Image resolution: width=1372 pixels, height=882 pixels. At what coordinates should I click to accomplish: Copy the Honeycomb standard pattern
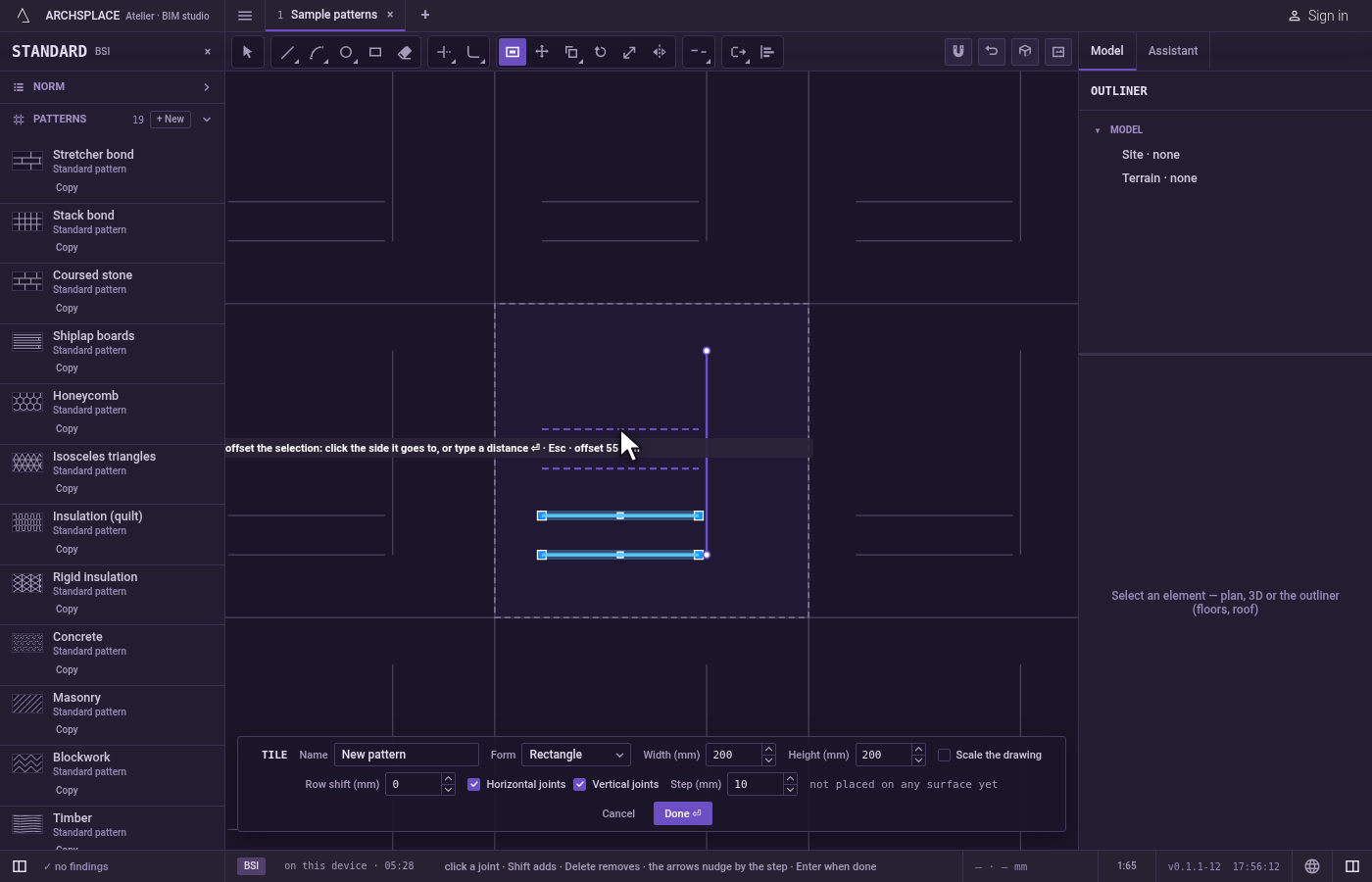tap(67, 429)
